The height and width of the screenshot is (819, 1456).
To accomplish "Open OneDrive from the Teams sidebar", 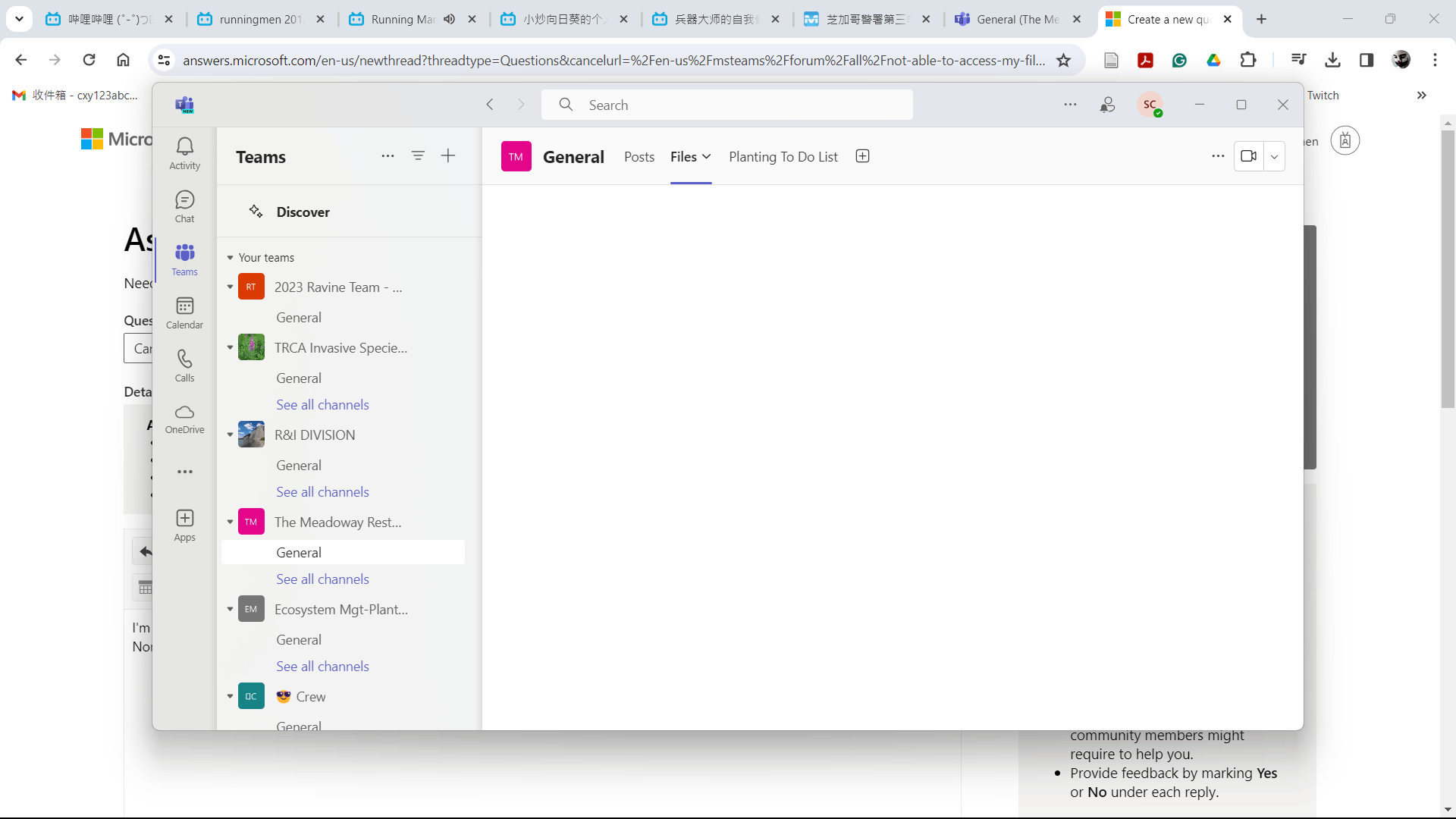I will pyautogui.click(x=184, y=419).
